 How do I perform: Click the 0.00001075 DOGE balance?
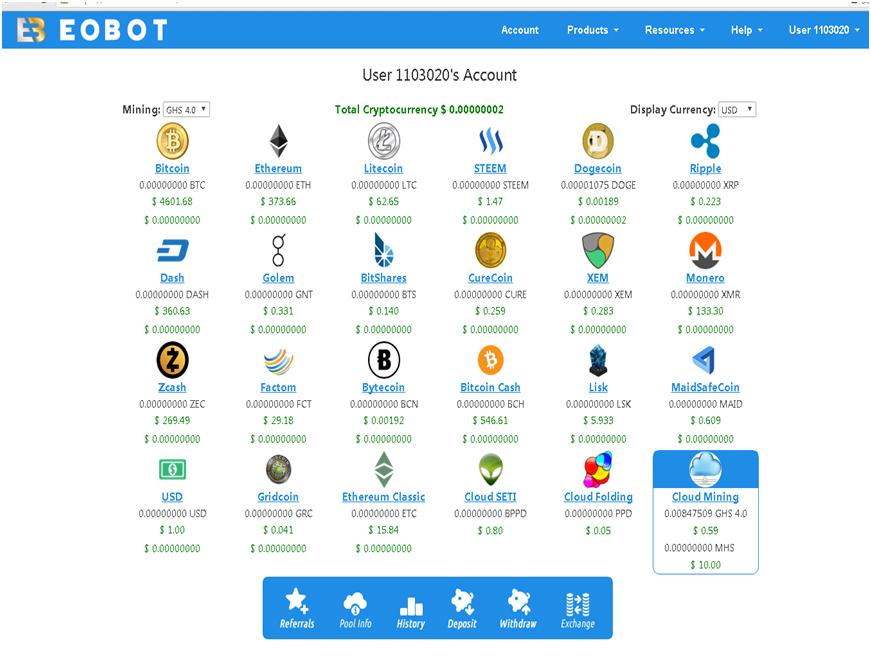tap(598, 185)
